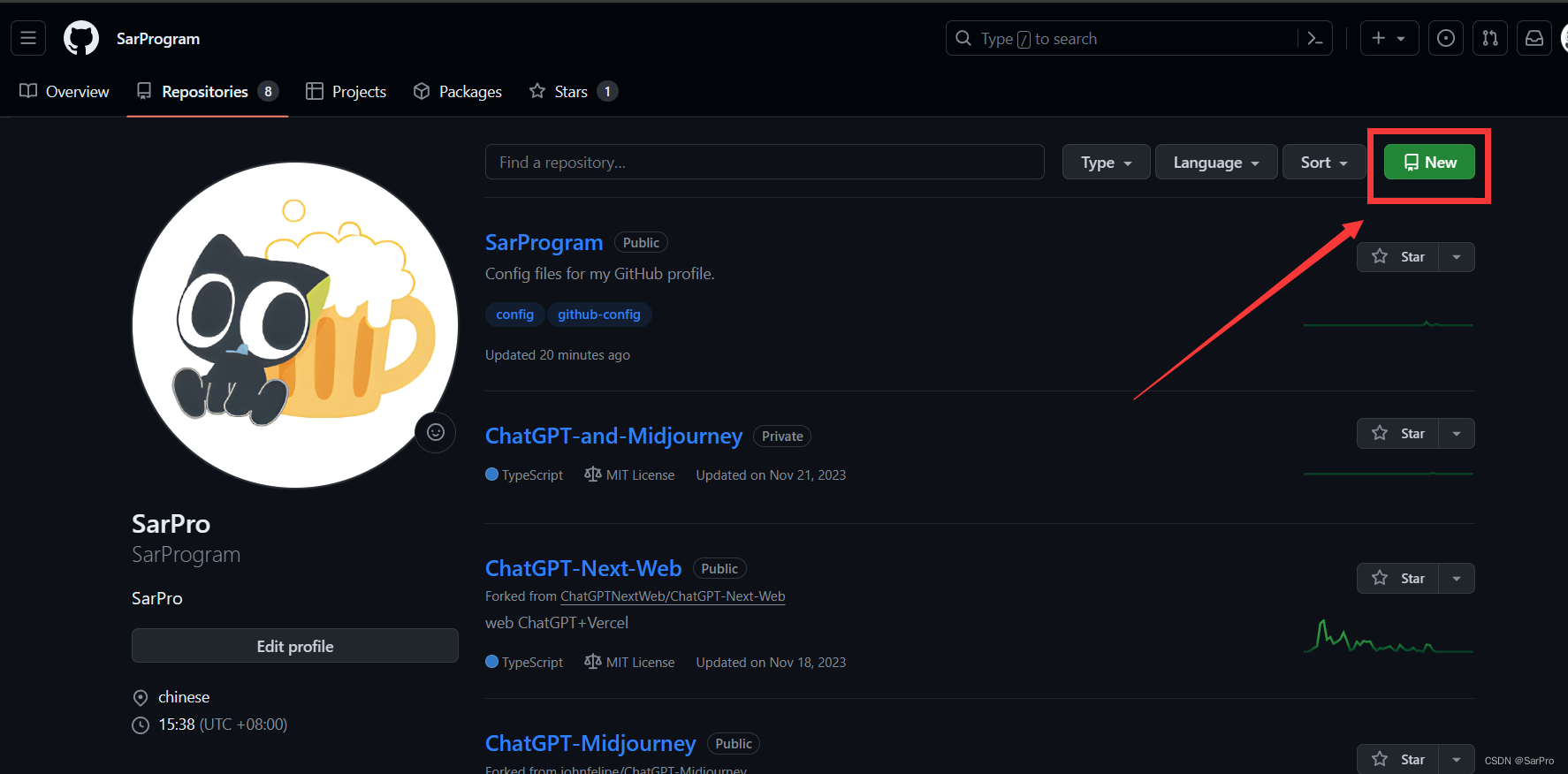Open the Projects tab
The image size is (1568, 774).
346,92
